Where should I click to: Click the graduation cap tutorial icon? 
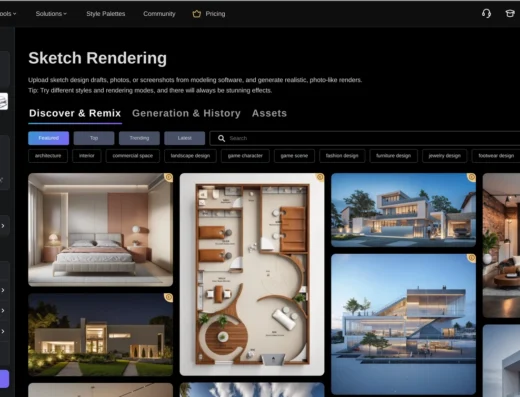pos(510,14)
